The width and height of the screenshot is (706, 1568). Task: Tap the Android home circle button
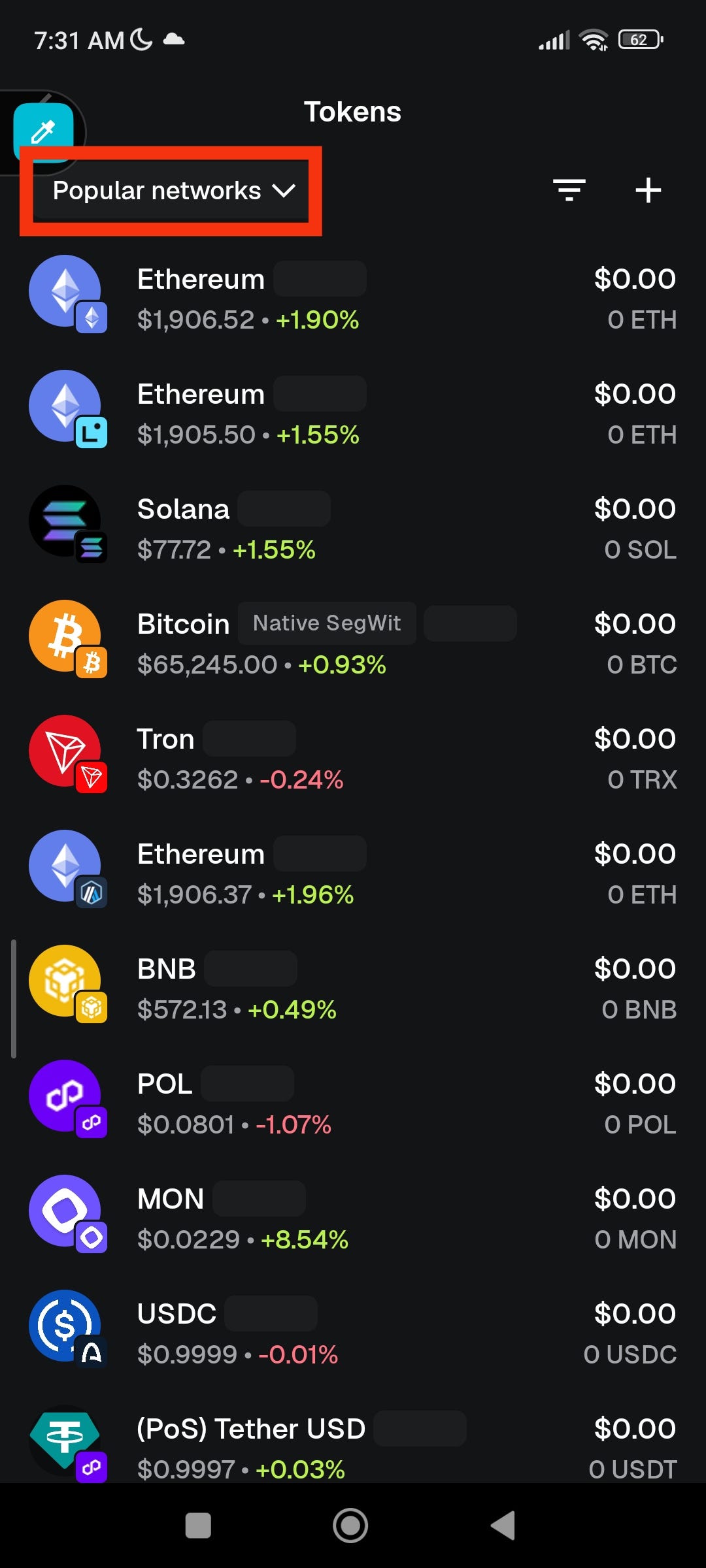click(350, 1526)
